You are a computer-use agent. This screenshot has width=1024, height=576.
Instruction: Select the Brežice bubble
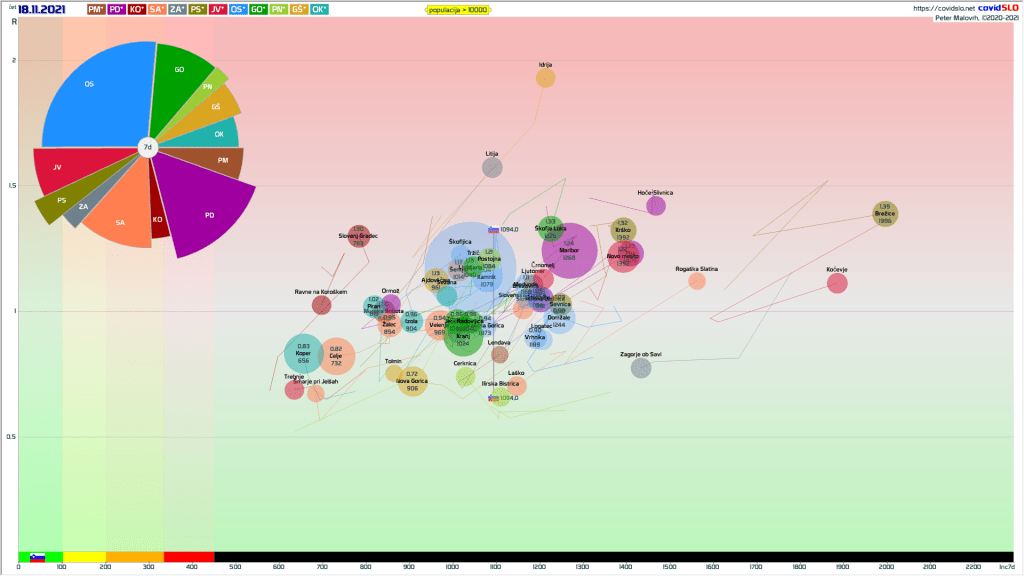(x=885, y=214)
